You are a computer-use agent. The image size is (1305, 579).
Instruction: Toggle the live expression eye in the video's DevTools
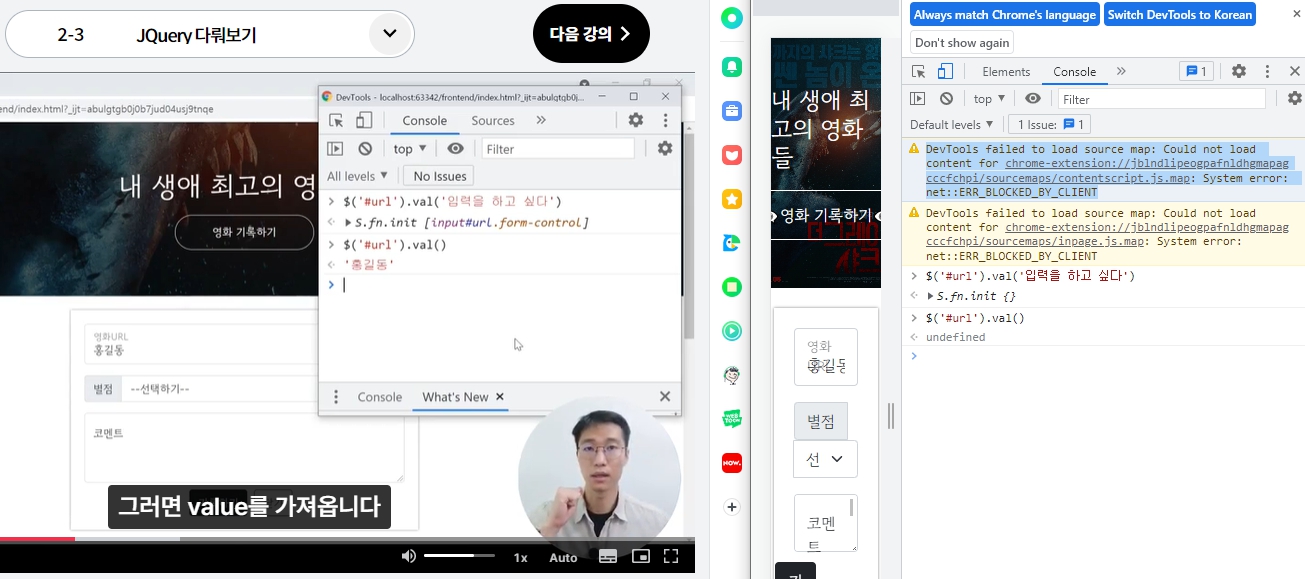(456, 148)
